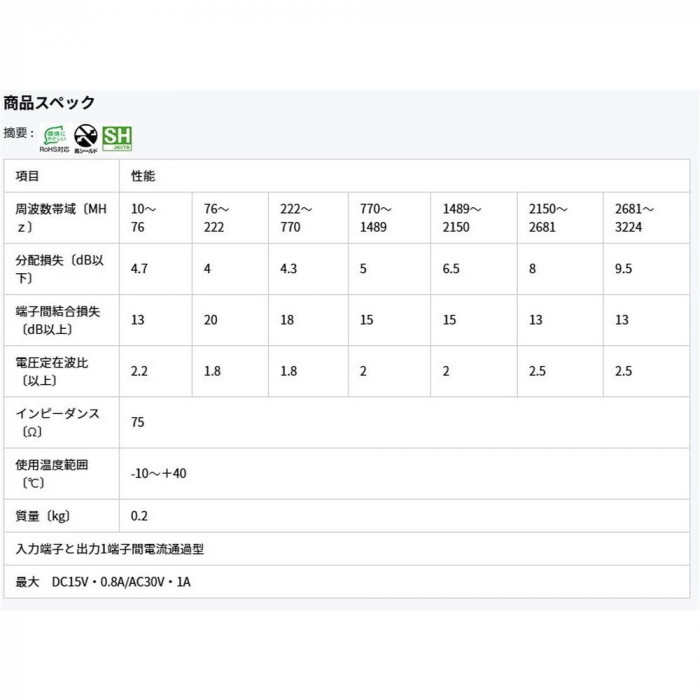
Task: Click the impedance value 75
Action: [x=138, y=422]
